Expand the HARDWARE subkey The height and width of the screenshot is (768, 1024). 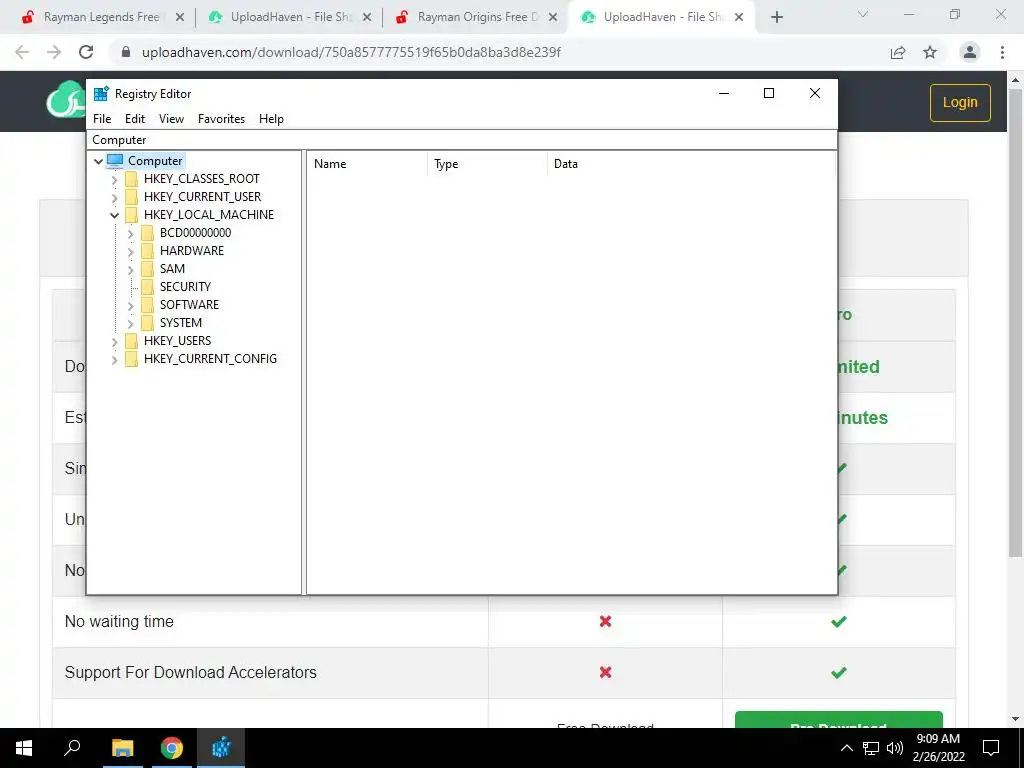(x=131, y=251)
